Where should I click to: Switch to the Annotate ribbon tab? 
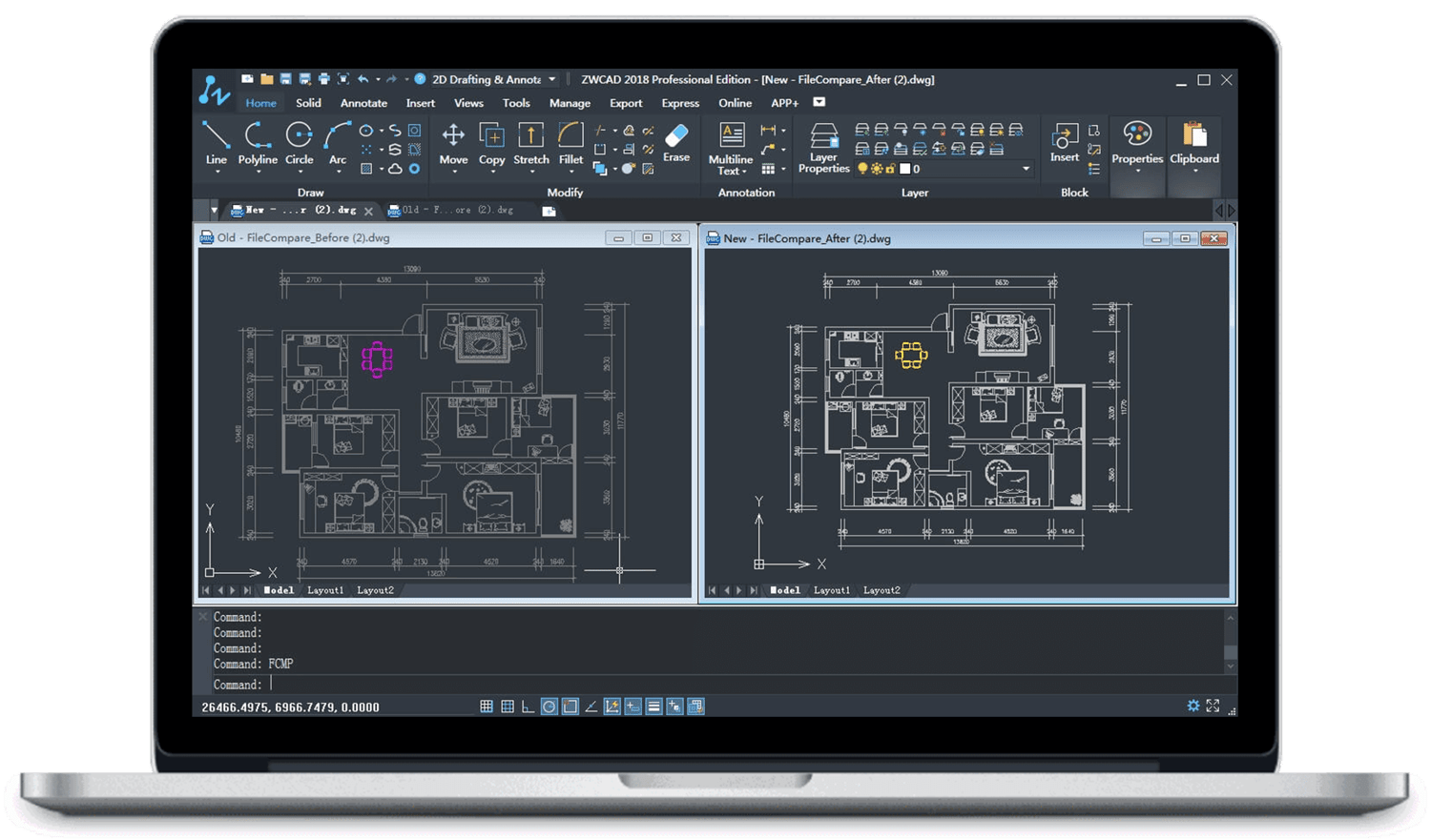363,102
